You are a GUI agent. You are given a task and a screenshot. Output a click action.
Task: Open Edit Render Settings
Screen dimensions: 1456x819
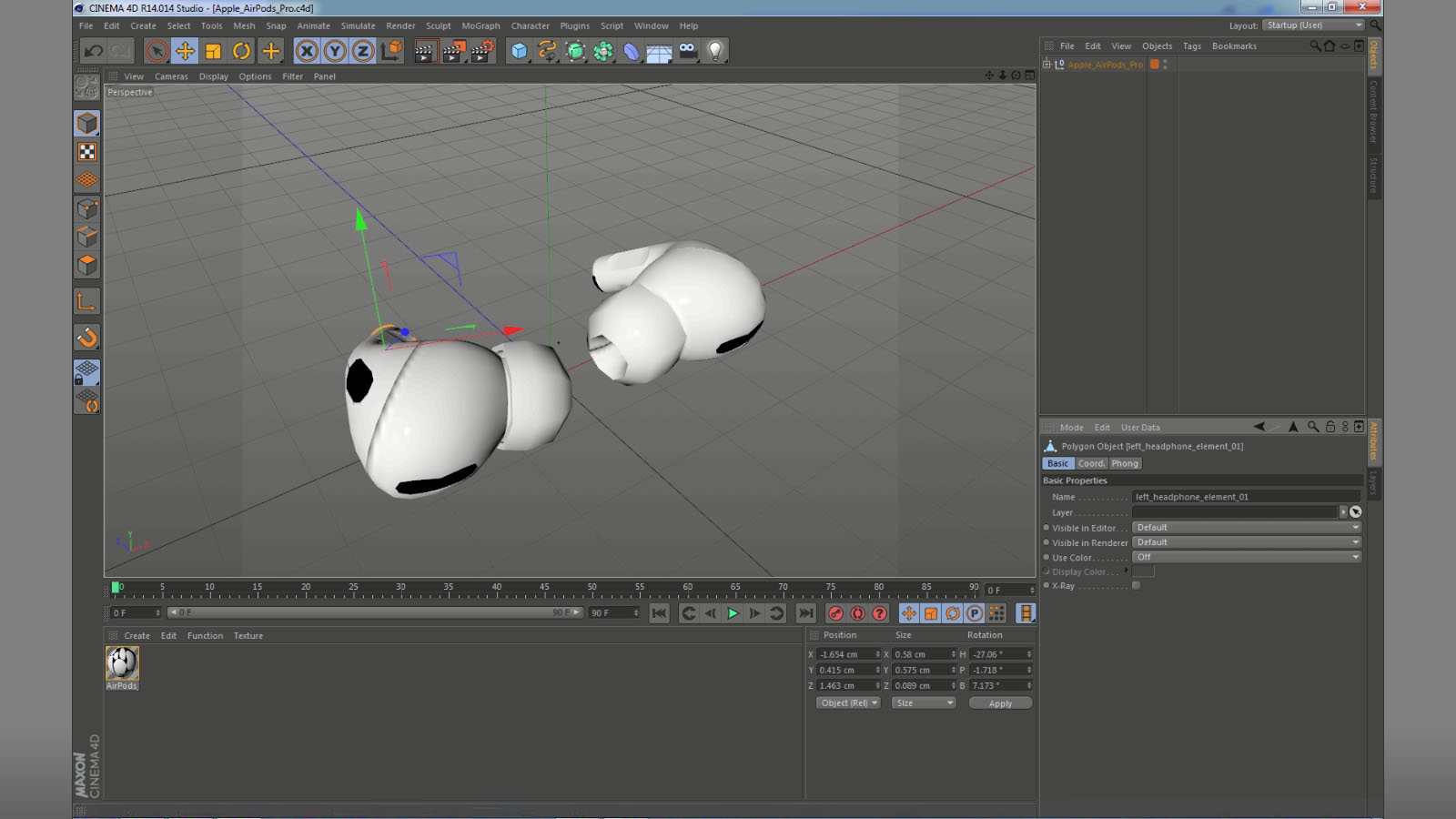click(481, 51)
